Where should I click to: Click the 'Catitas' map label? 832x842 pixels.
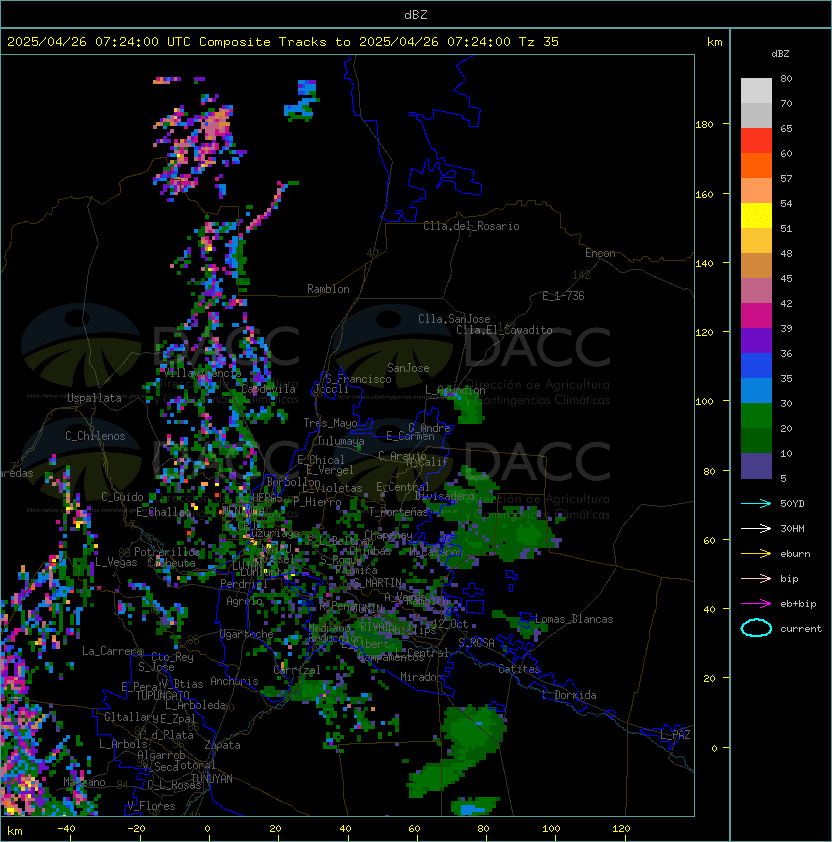pyautogui.click(x=519, y=669)
